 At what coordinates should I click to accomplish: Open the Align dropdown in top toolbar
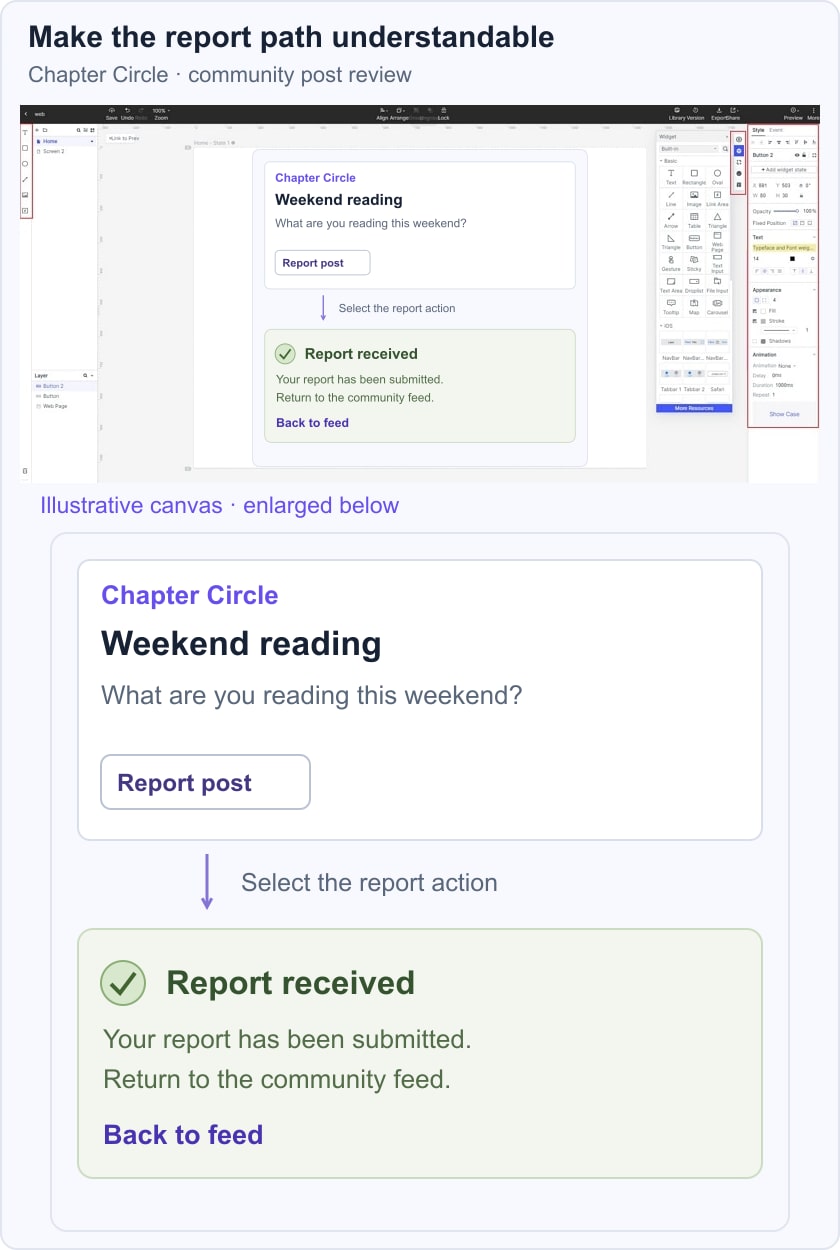coord(383,110)
